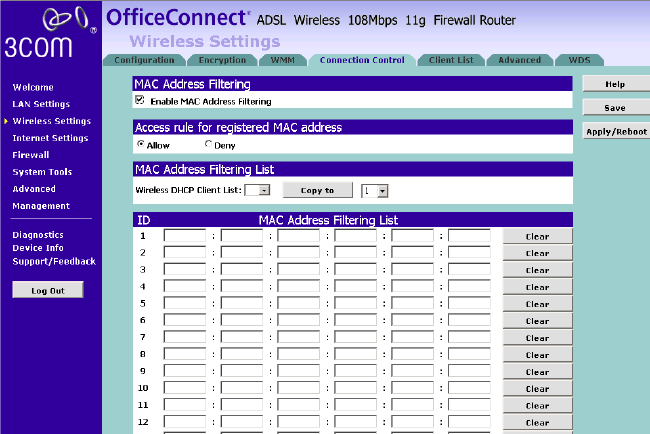
Task: Select the Connection Control tab
Action: click(362, 60)
